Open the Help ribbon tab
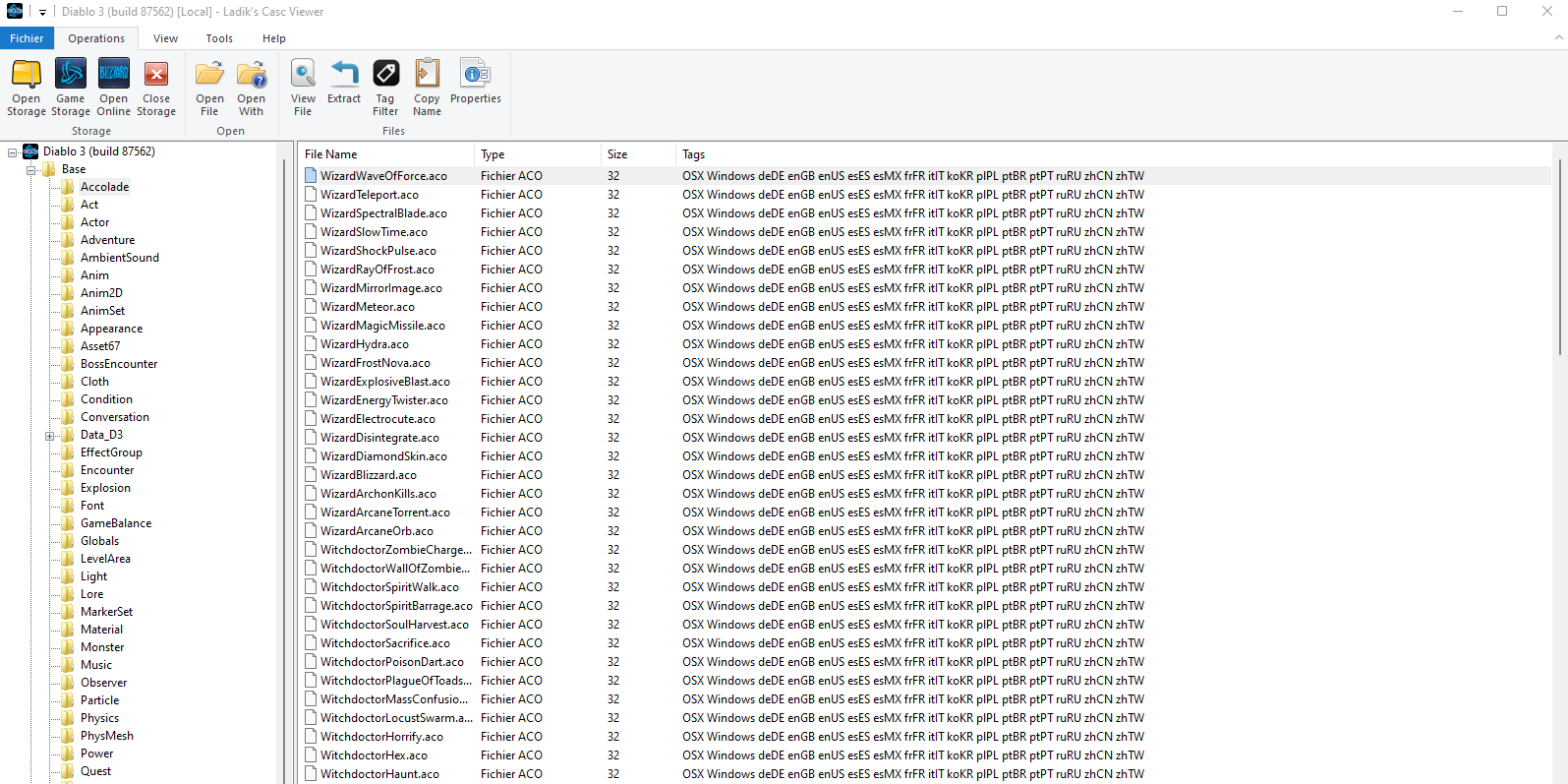Screen dimensions: 1568x784 click(x=274, y=38)
